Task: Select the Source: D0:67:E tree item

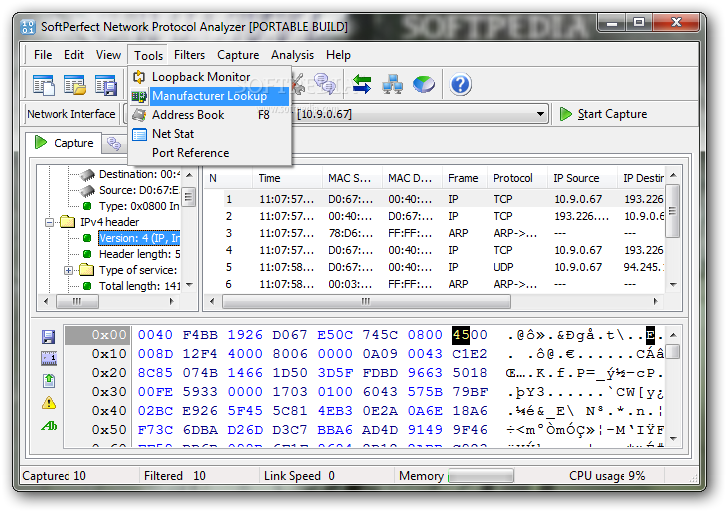Action: click(x=139, y=190)
